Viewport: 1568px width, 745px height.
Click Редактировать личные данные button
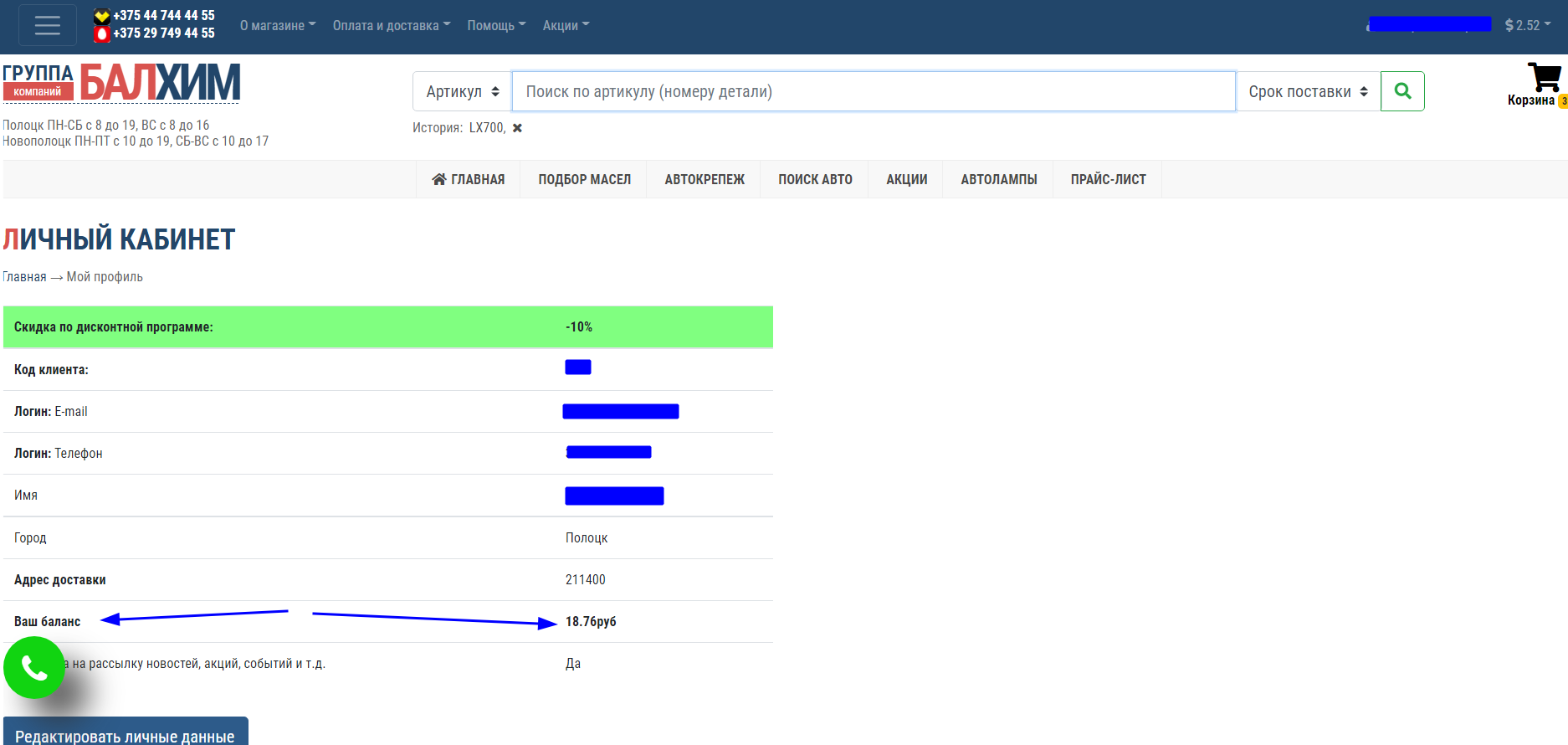click(x=125, y=734)
